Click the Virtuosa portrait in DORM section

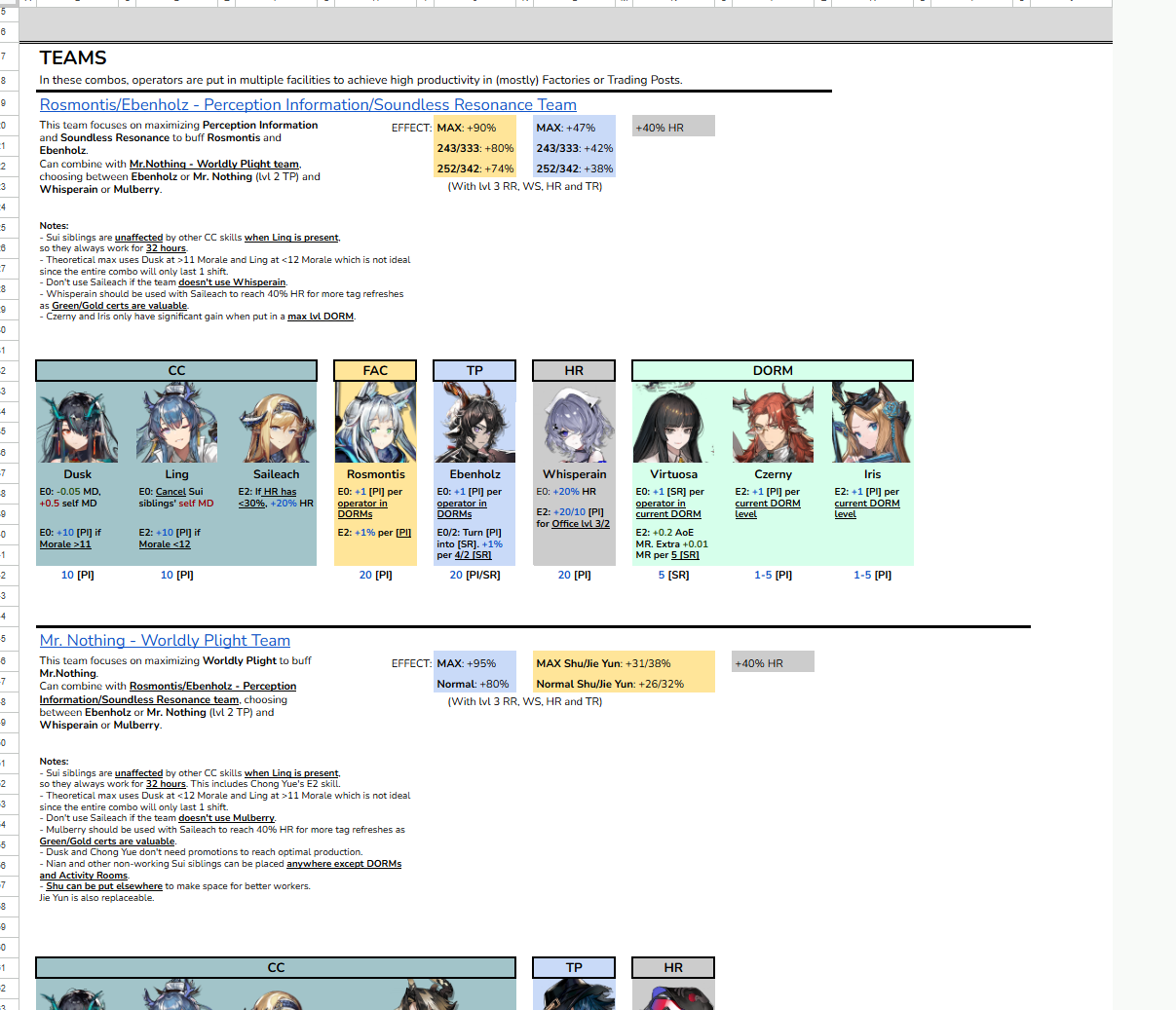(x=673, y=424)
